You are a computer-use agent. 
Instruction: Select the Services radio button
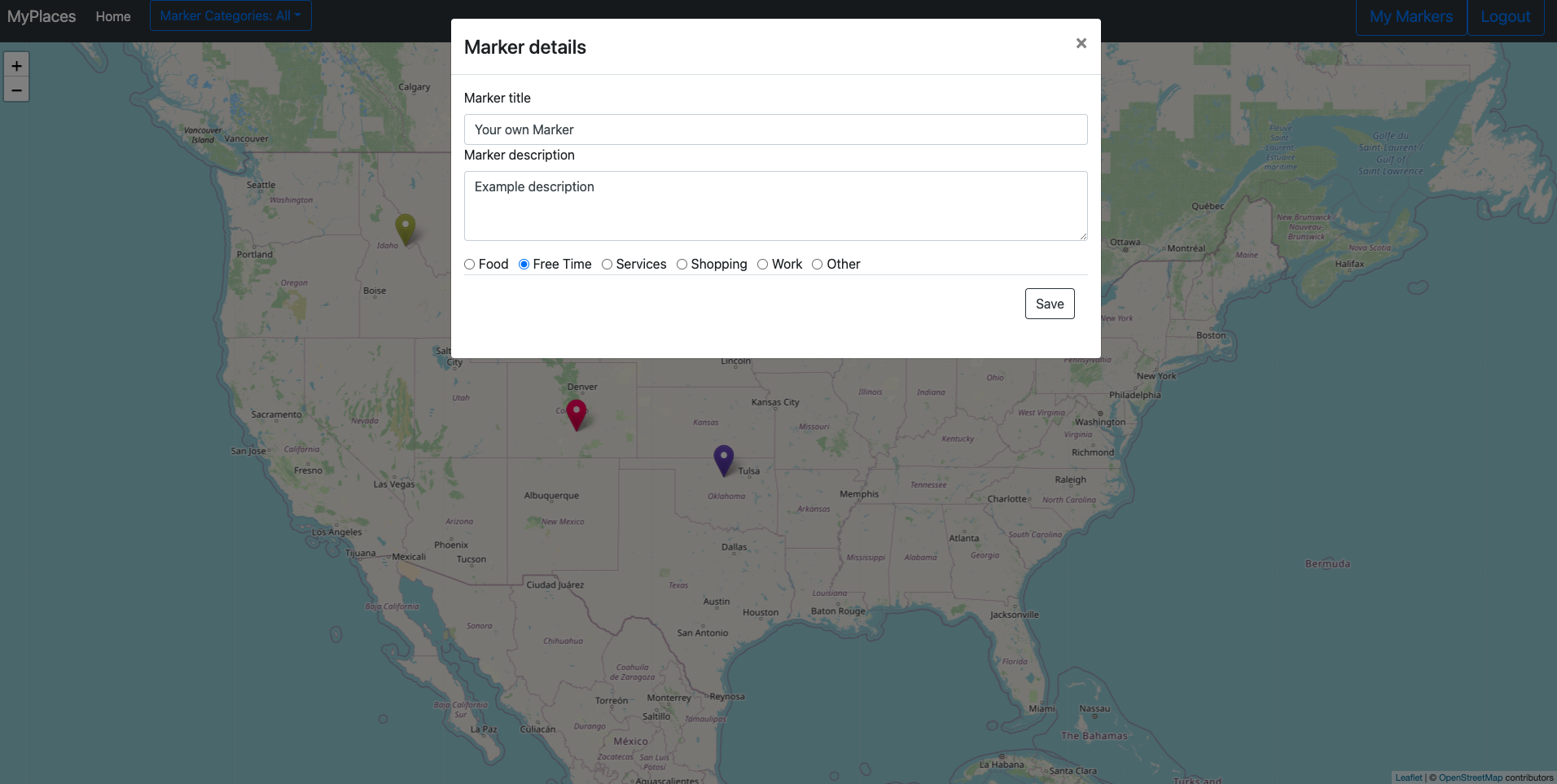coord(607,265)
